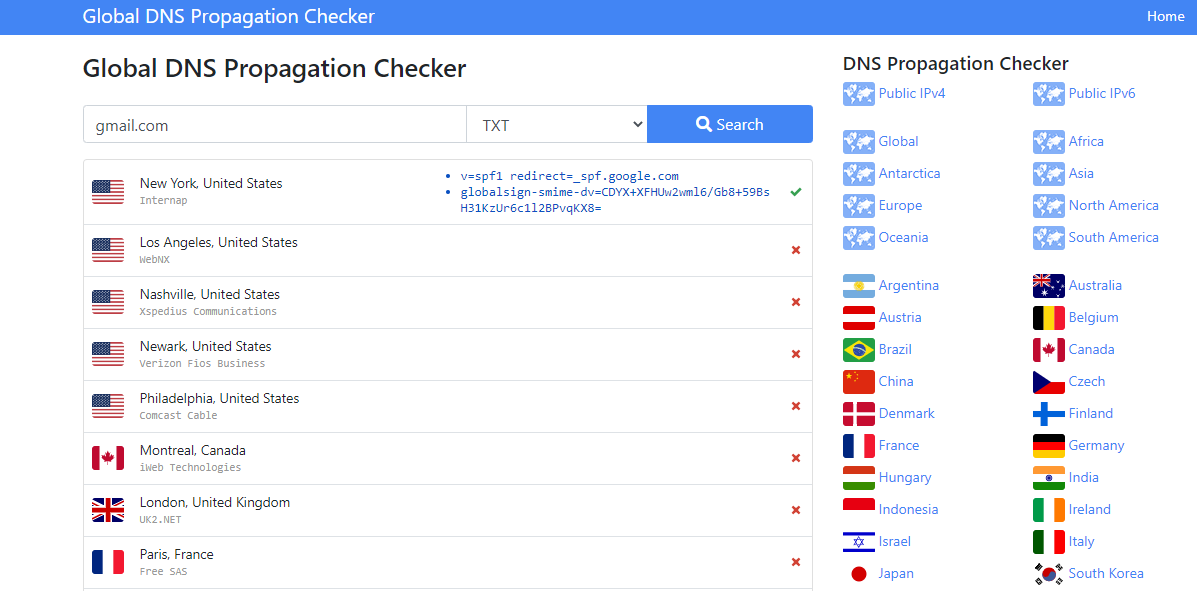Image resolution: width=1197 pixels, height=591 pixels.
Task: Select Africa from the region filters
Action: click(1086, 141)
